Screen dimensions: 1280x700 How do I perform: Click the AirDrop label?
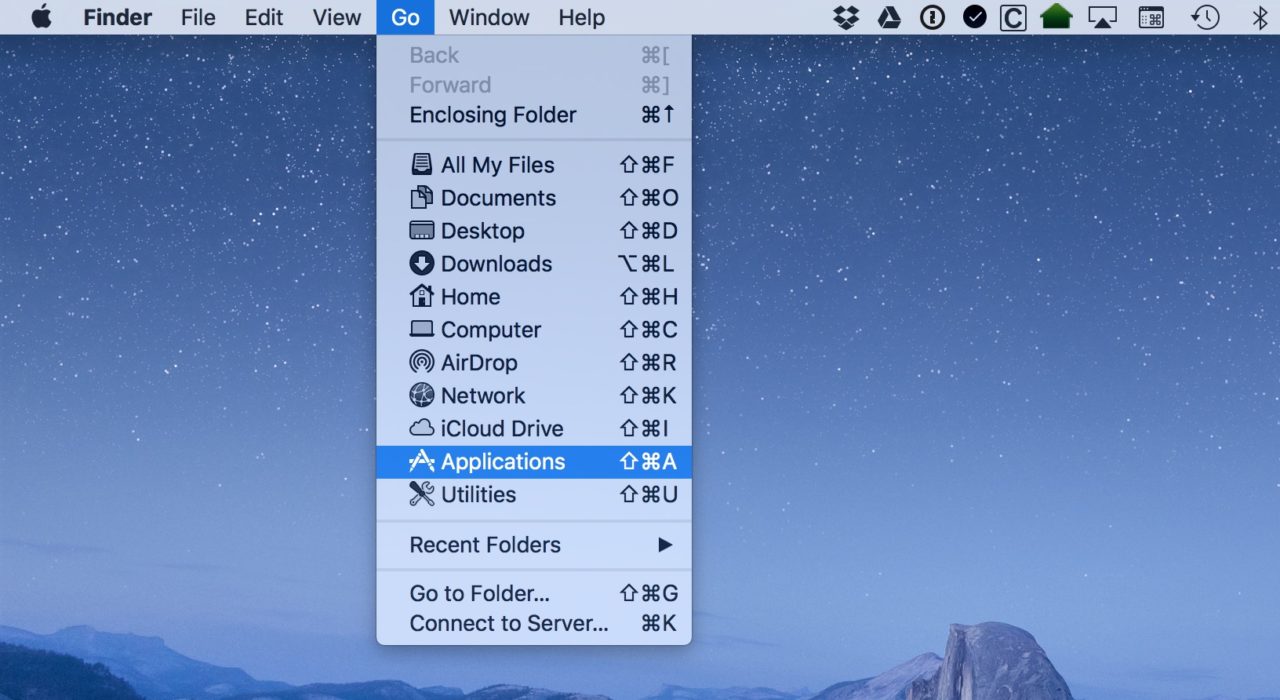(479, 363)
